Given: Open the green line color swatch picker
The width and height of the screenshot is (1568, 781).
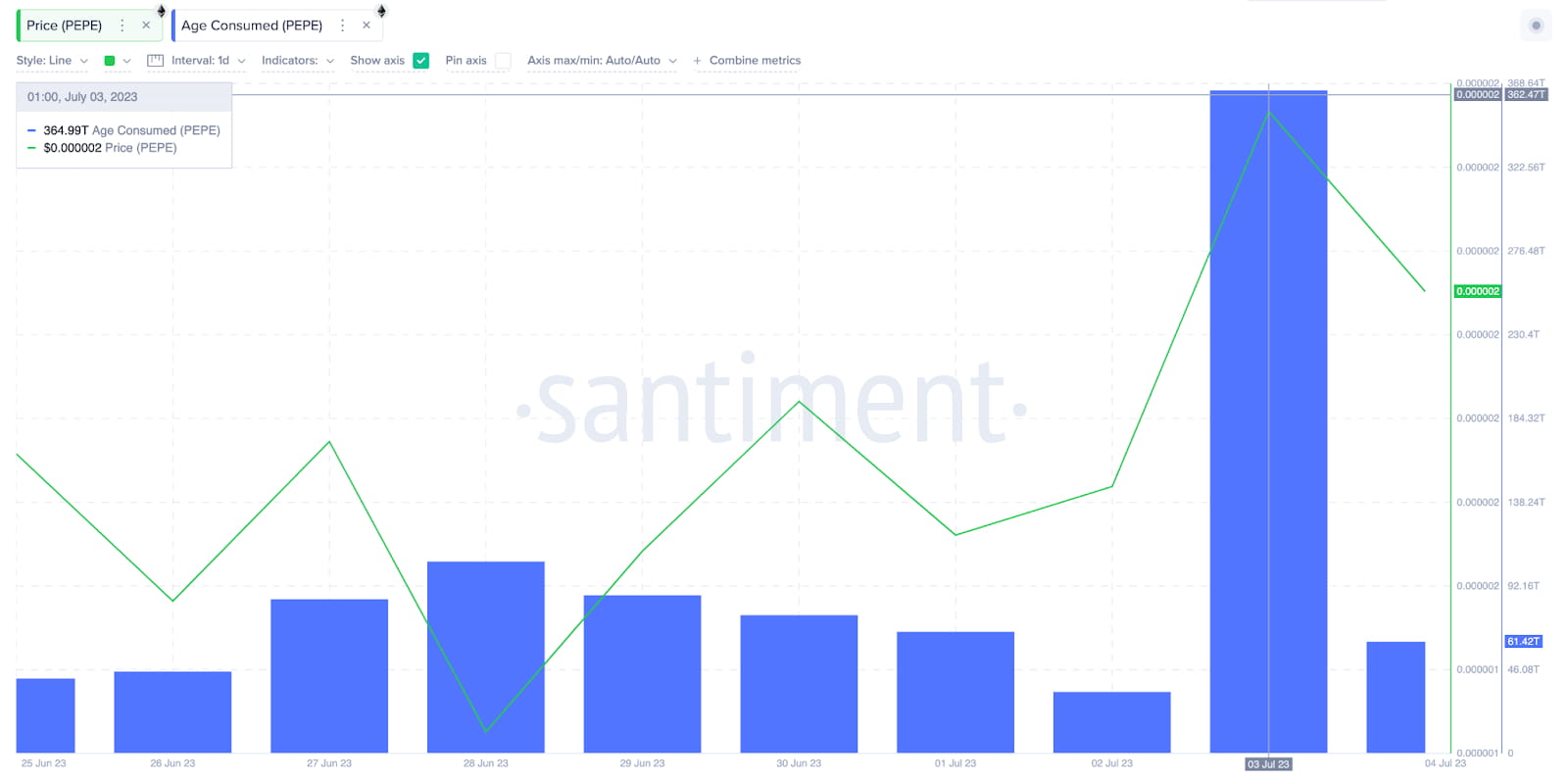Looking at the screenshot, I should point(117,61).
